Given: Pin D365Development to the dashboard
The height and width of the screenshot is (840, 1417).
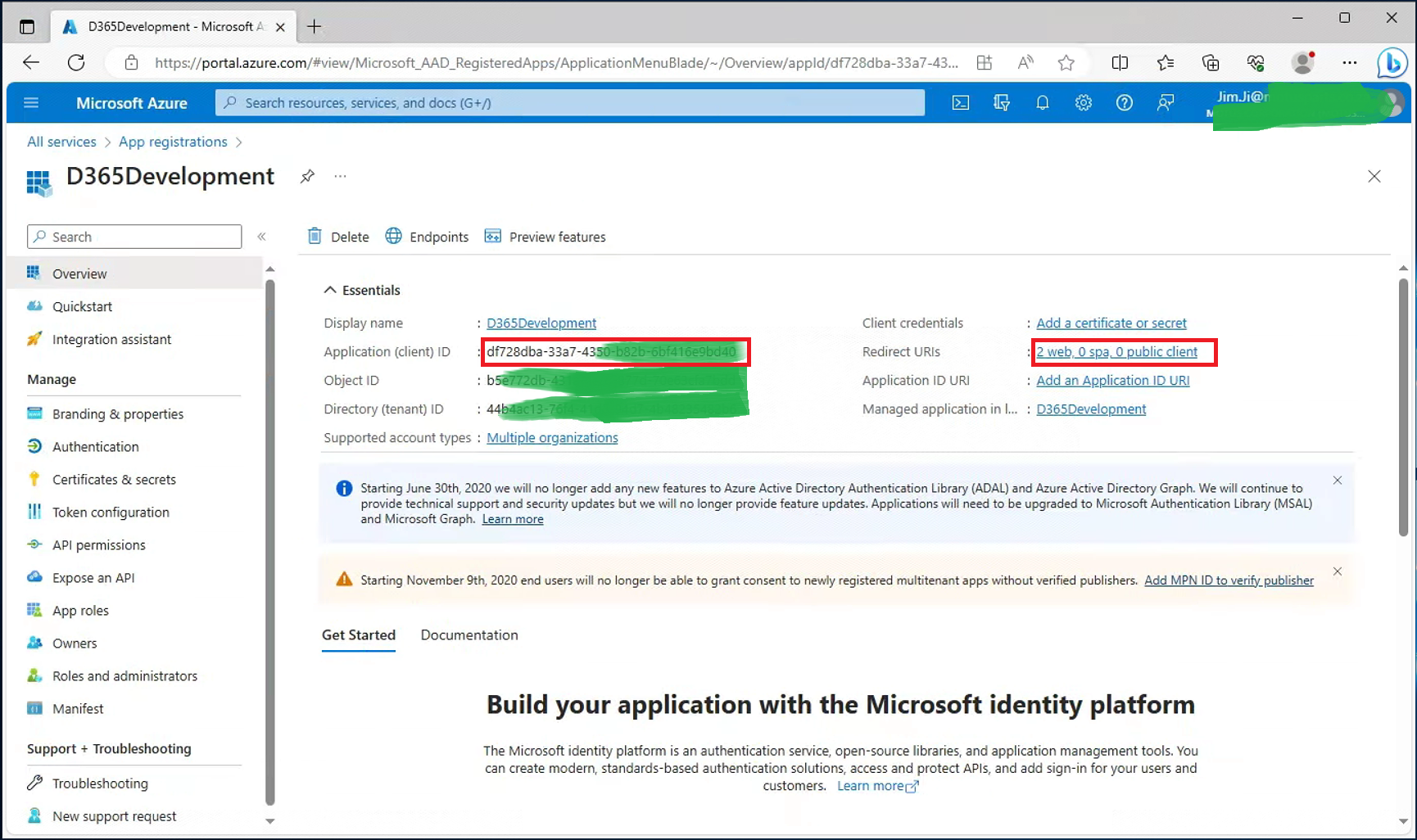Looking at the screenshot, I should click(307, 176).
